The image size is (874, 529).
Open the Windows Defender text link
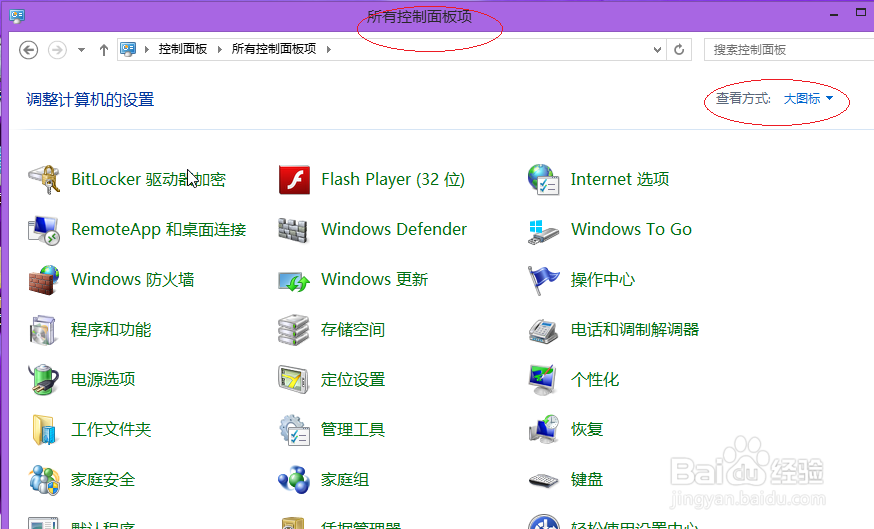394,229
